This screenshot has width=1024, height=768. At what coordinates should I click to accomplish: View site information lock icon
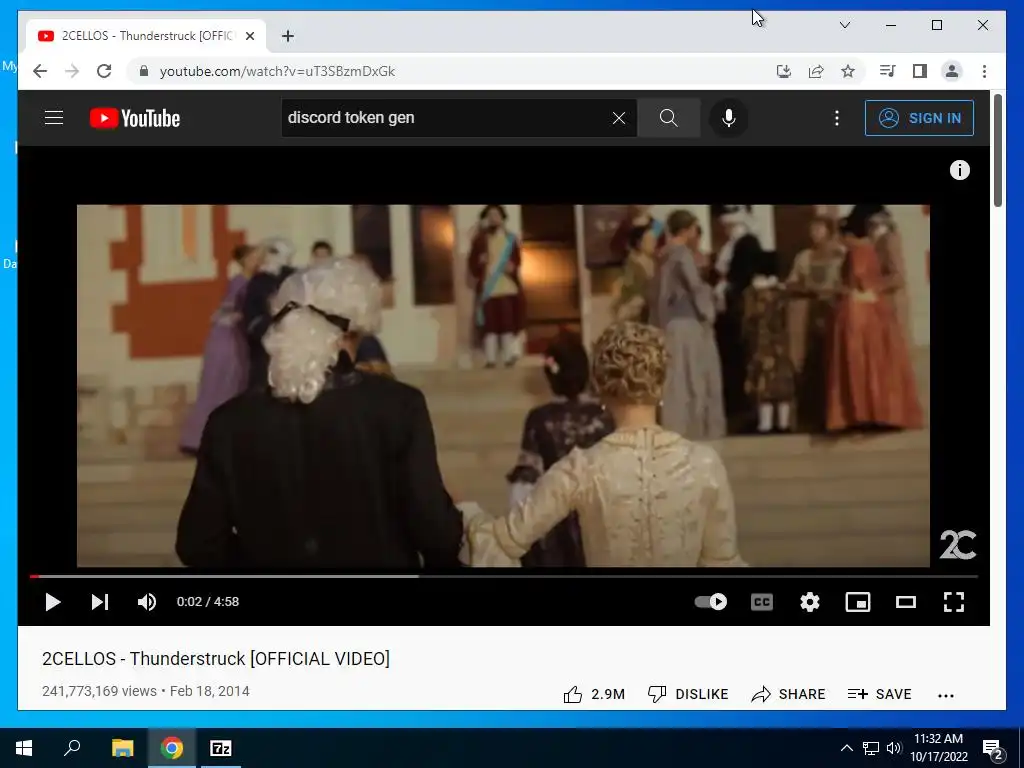pos(144,71)
